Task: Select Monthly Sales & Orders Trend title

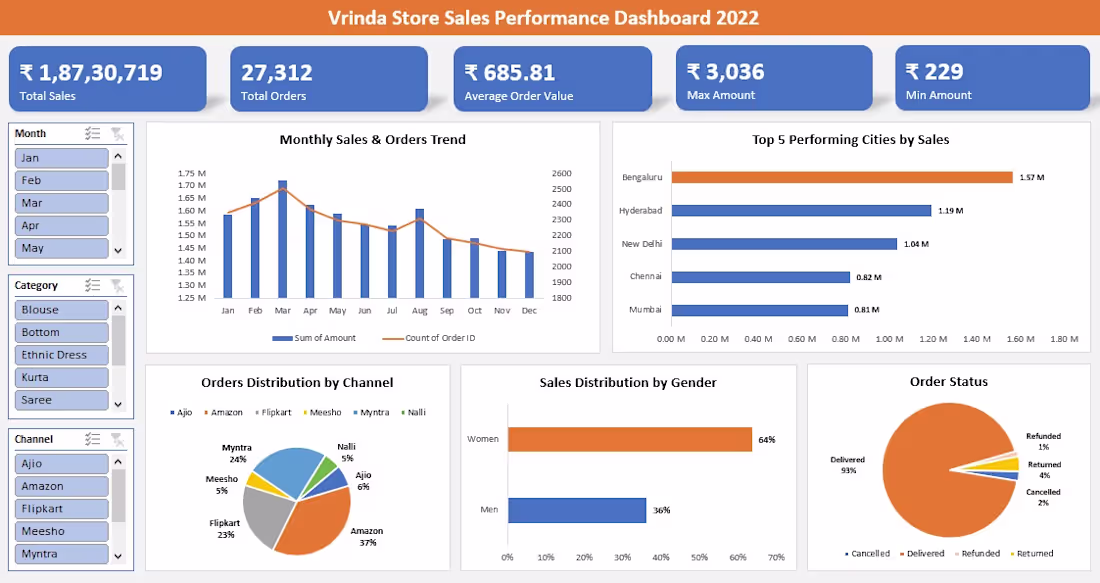Action: pos(373,140)
